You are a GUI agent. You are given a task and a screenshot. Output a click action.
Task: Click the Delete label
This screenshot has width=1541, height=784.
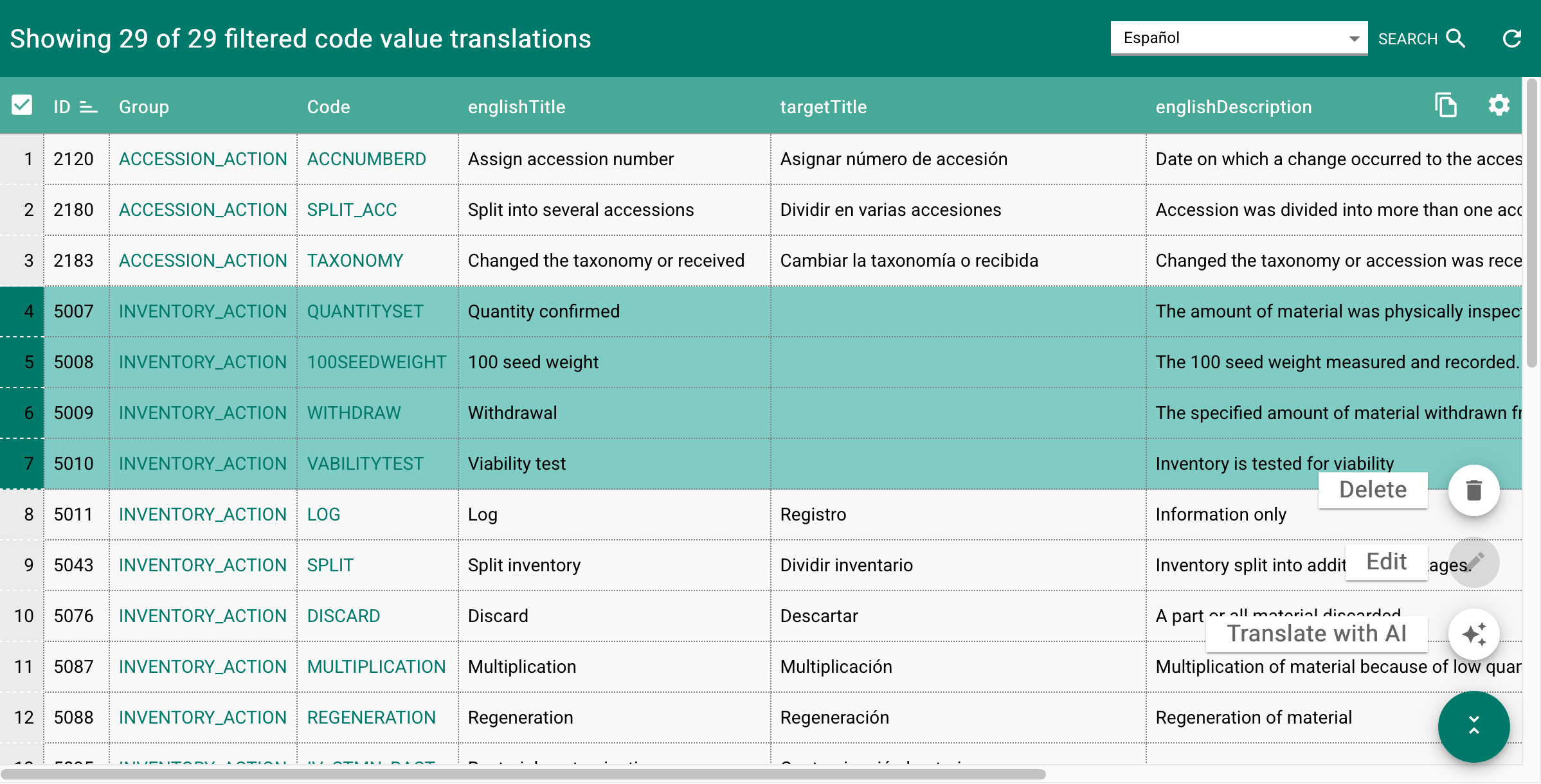(1373, 490)
